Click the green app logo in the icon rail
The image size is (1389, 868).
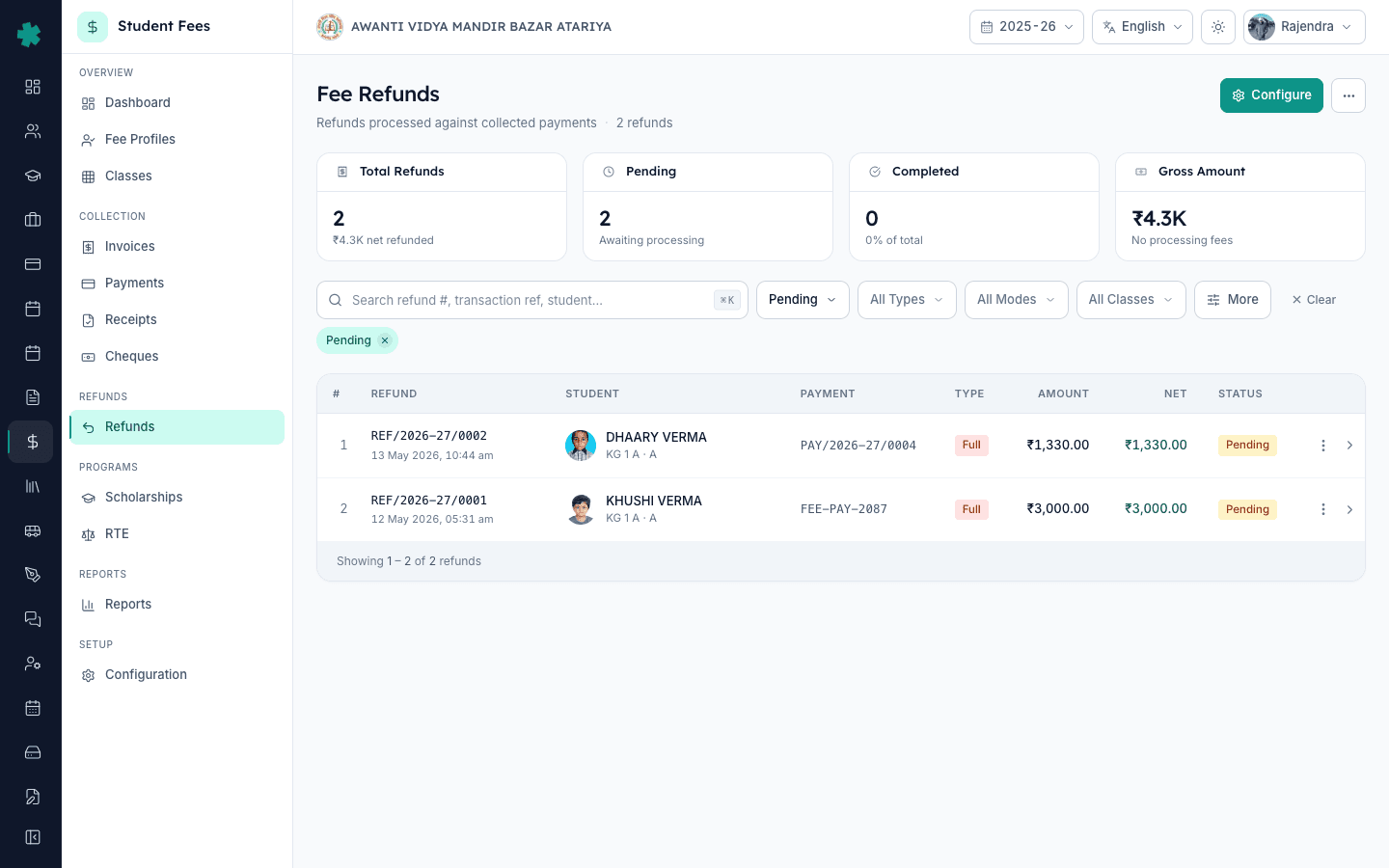pyautogui.click(x=30, y=35)
